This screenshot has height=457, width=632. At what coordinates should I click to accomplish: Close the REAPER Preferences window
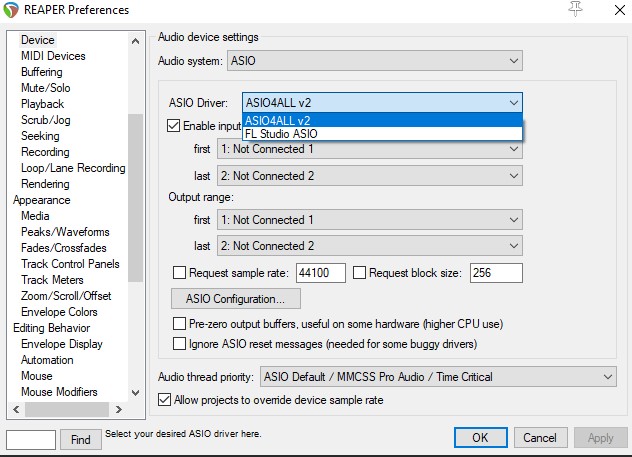click(613, 10)
